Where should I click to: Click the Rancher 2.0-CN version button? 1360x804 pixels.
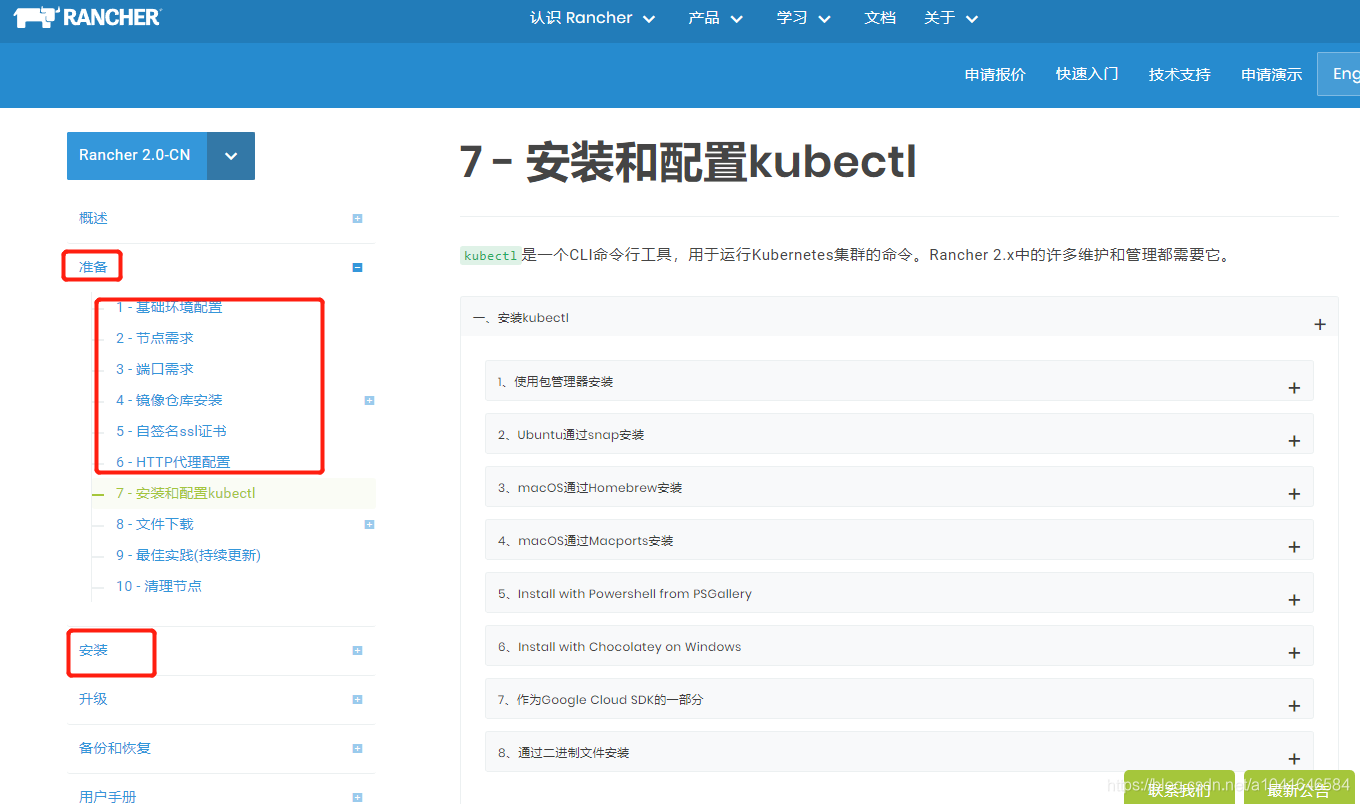[x=137, y=155]
